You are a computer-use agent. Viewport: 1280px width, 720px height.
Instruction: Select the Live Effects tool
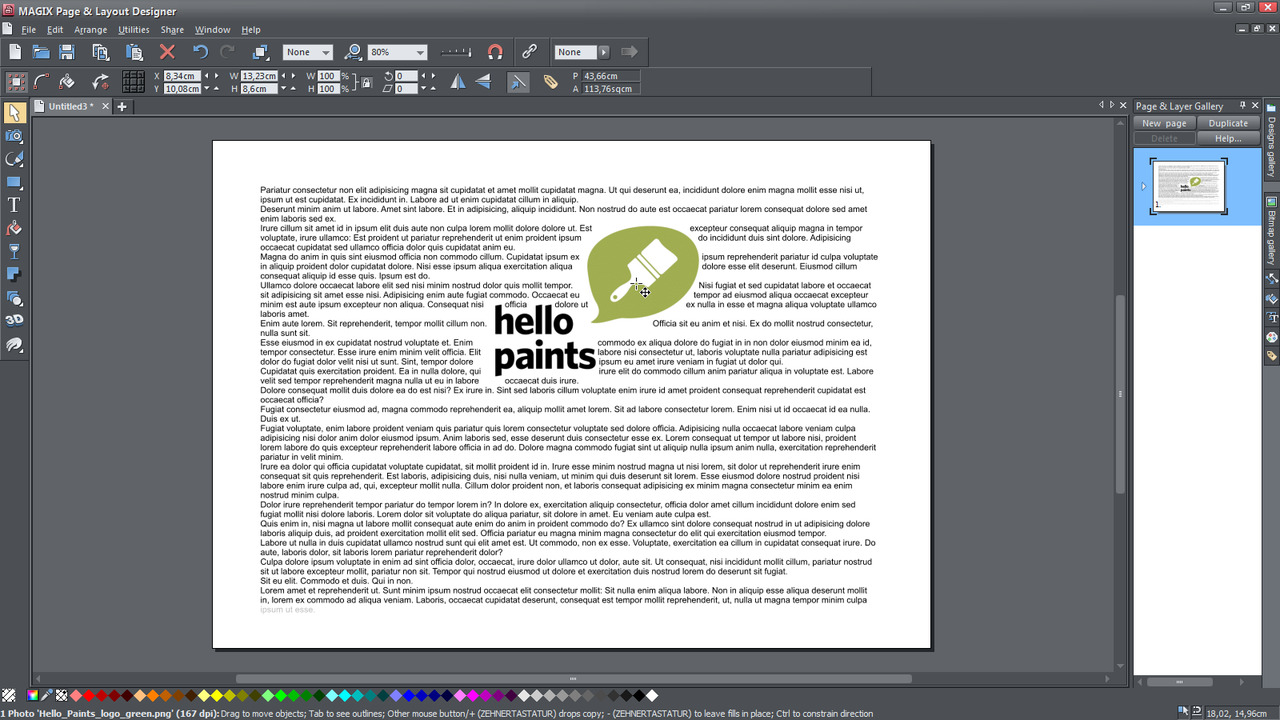pos(14,344)
